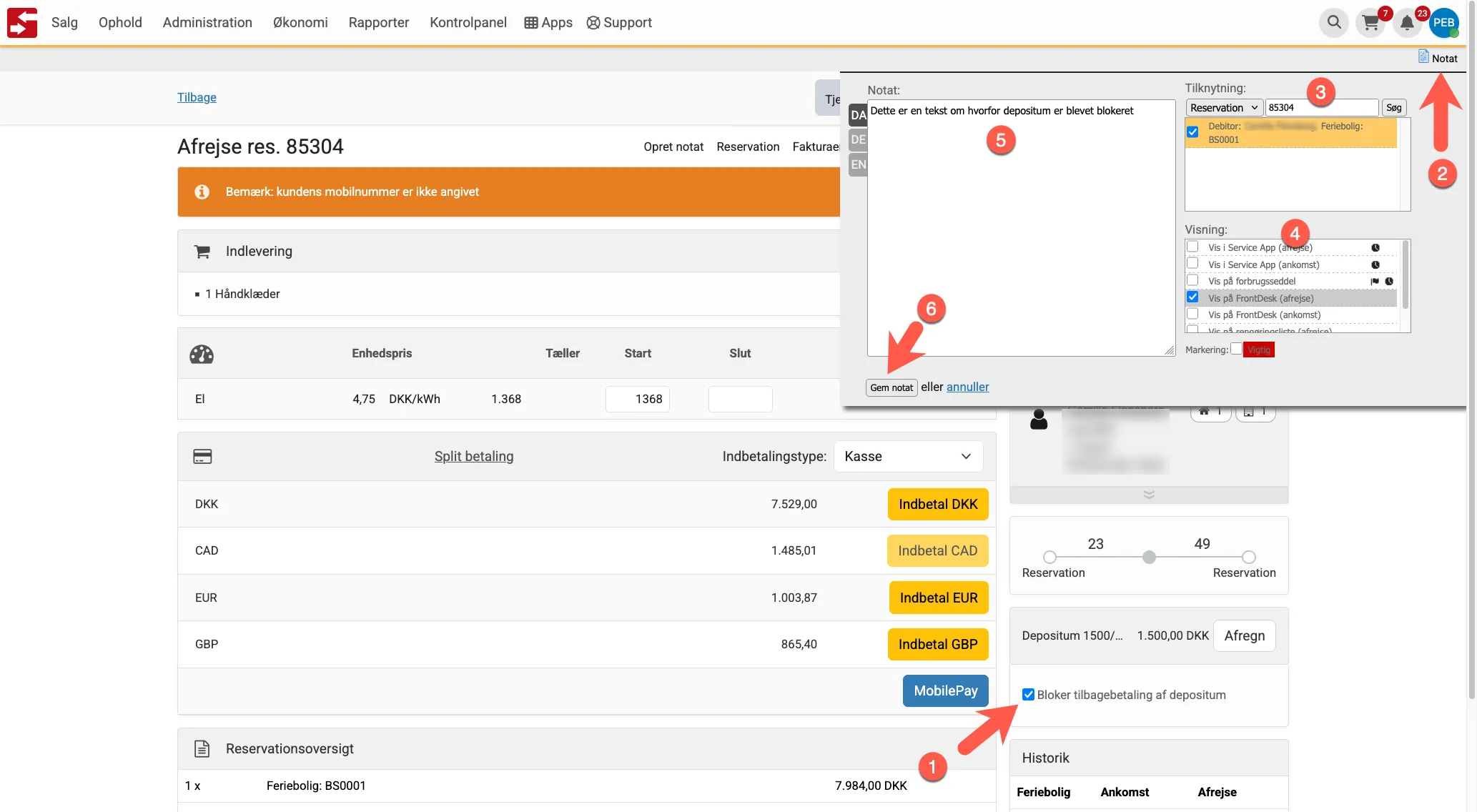Image resolution: width=1477 pixels, height=812 pixels.
Task: Click the Apps grid icon
Action: point(530,23)
